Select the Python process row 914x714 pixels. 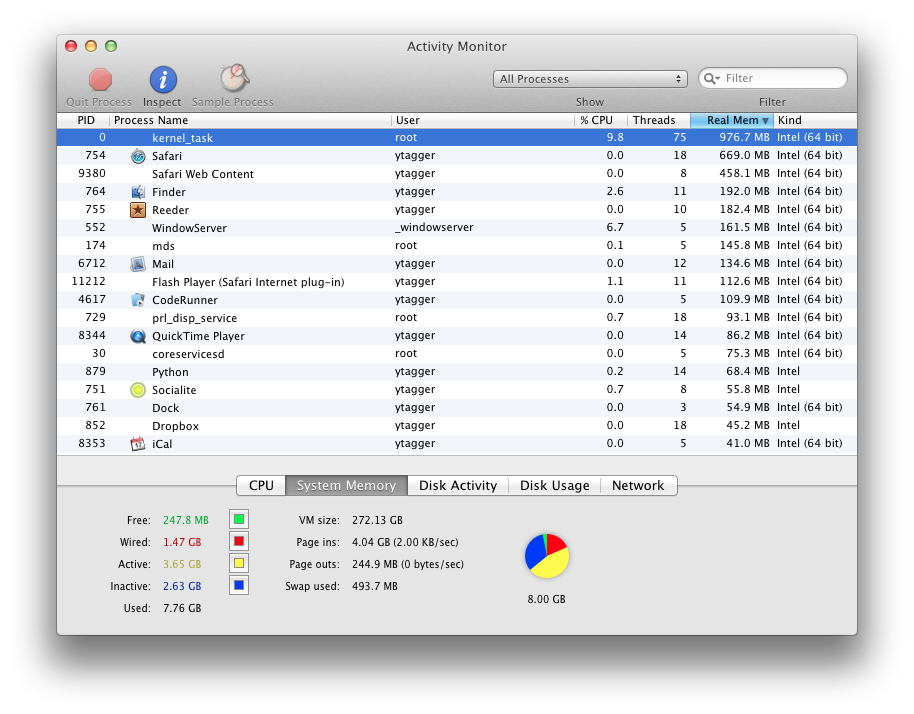(457, 372)
